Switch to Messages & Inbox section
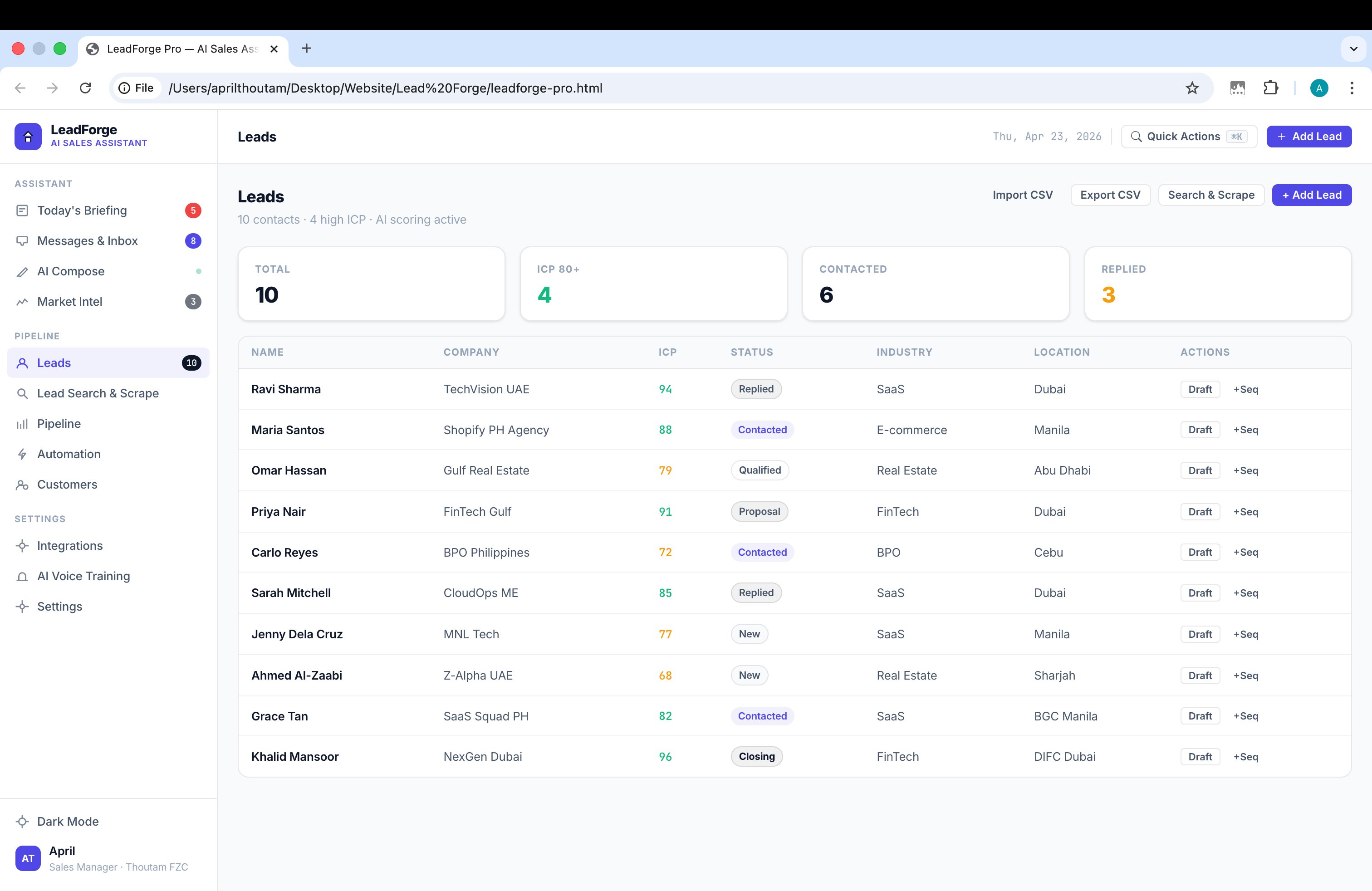Image resolution: width=1372 pixels, height=891 pixels. click(88, 241)
